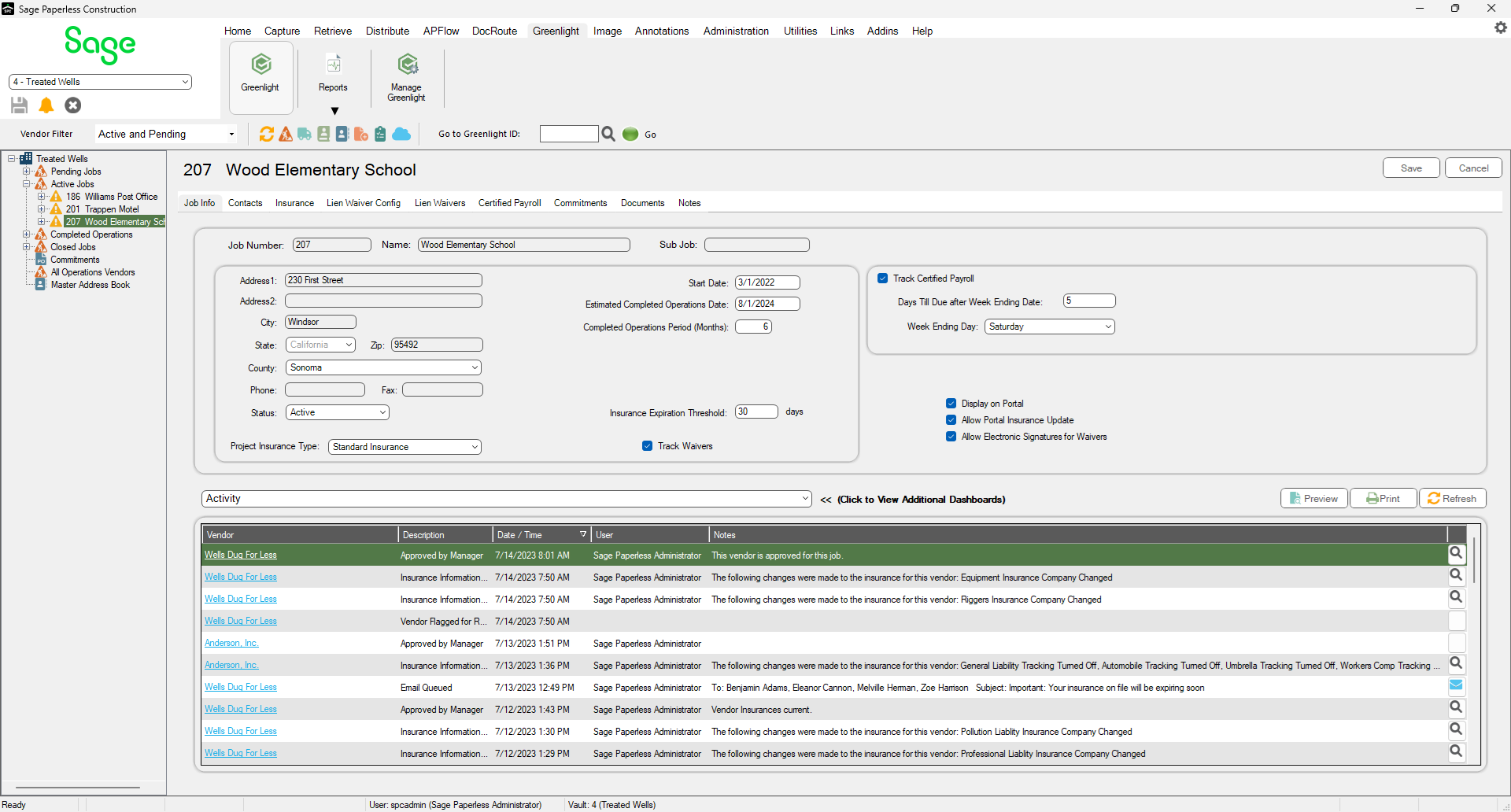Click the Cancel button
The image size is (1511, 812).
click(1473, 168)
